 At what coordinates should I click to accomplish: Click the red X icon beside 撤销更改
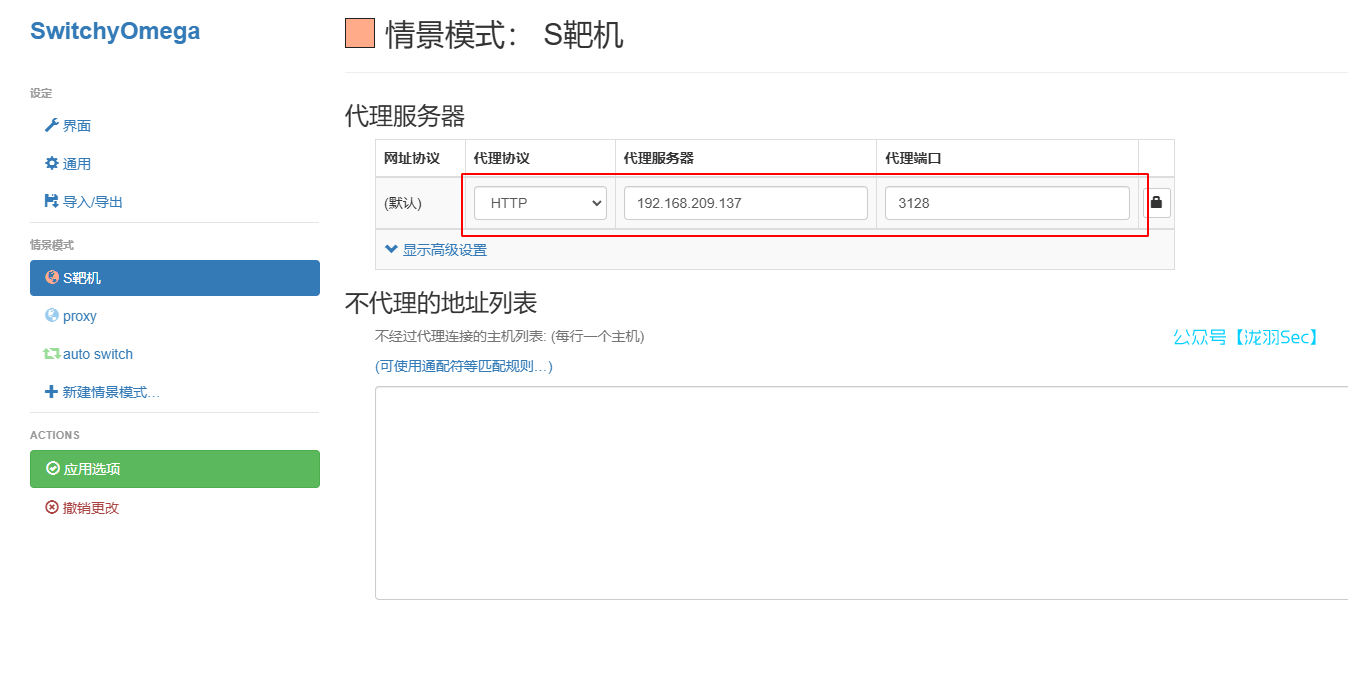[52, 508]
